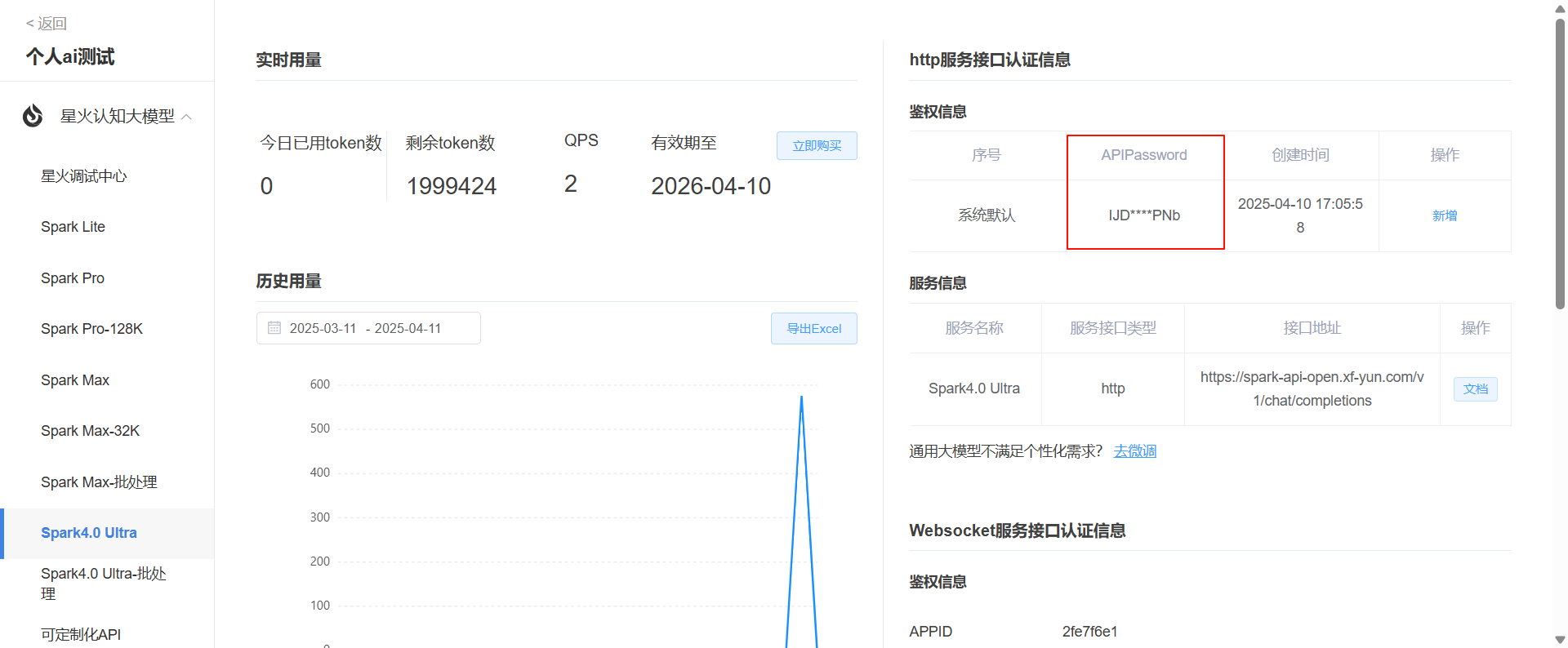
Task: Open 星火调试中心 in sidebar
Action: tap(84, 176)
